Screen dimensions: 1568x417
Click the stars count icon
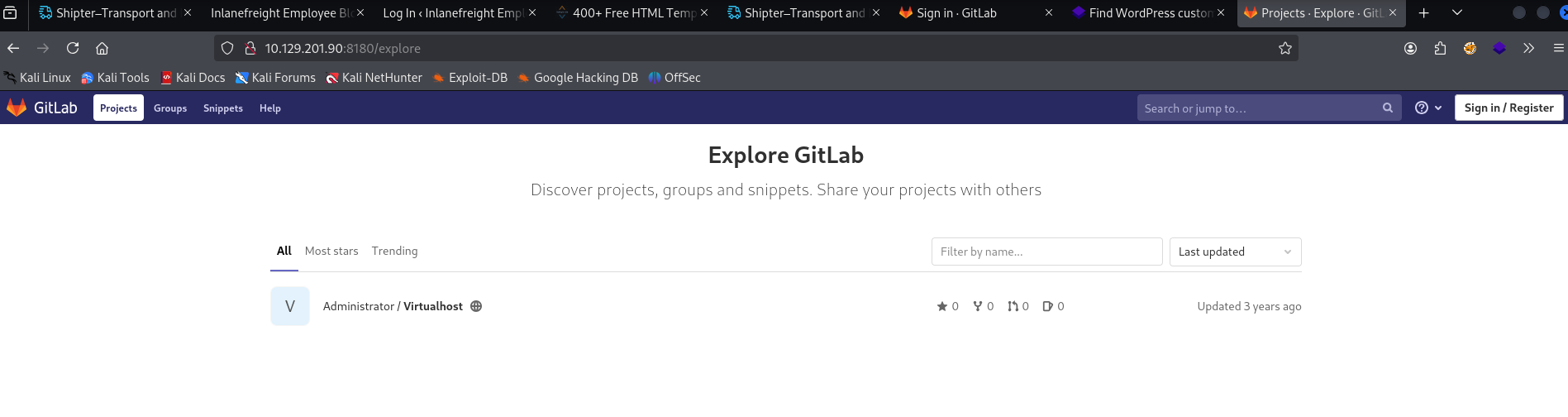point(942,306)
